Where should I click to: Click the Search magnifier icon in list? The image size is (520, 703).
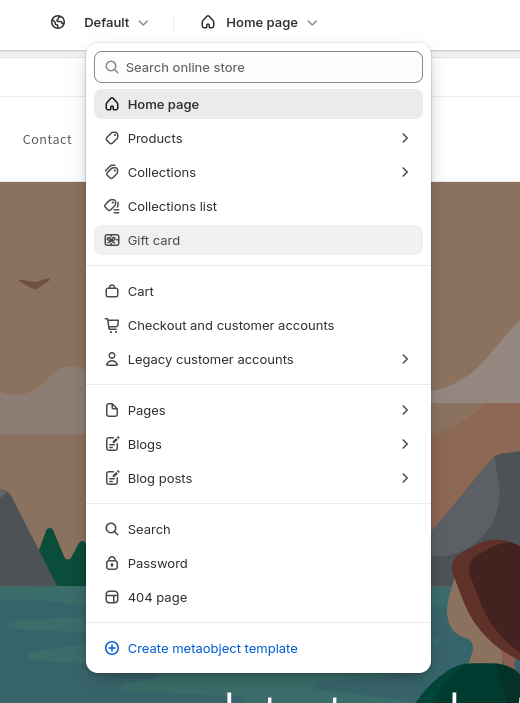point(112,529)
